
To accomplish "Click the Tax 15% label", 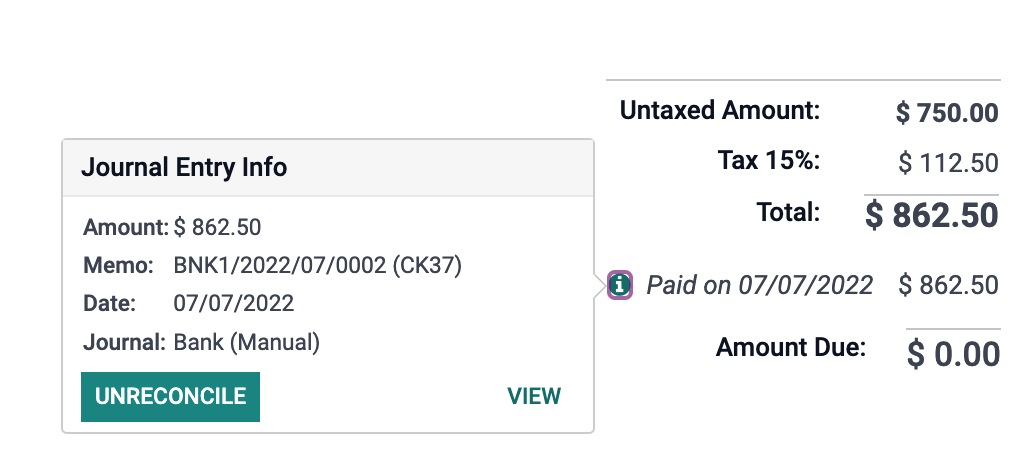I will tap(769, 160).
